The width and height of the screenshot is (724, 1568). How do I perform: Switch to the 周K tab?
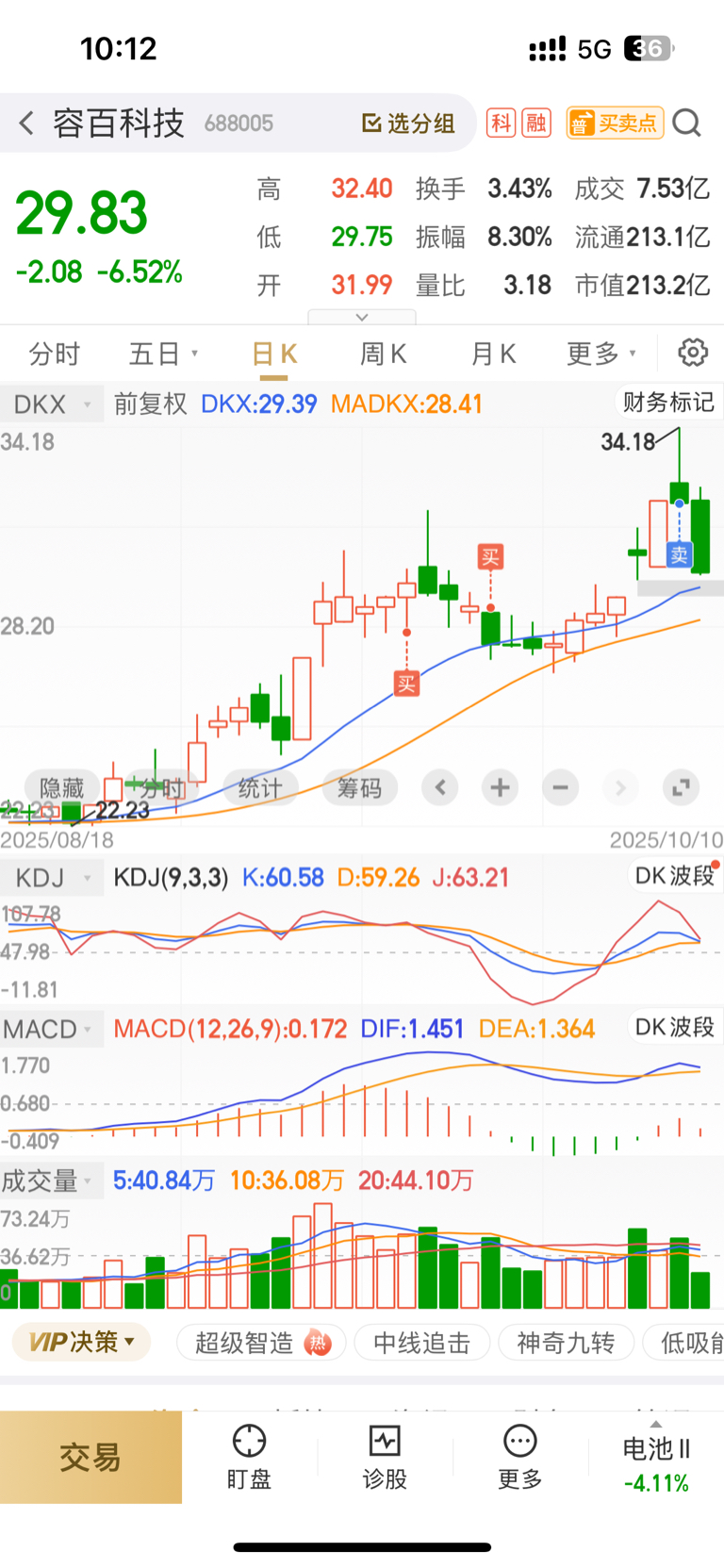(x=383, y=354)
